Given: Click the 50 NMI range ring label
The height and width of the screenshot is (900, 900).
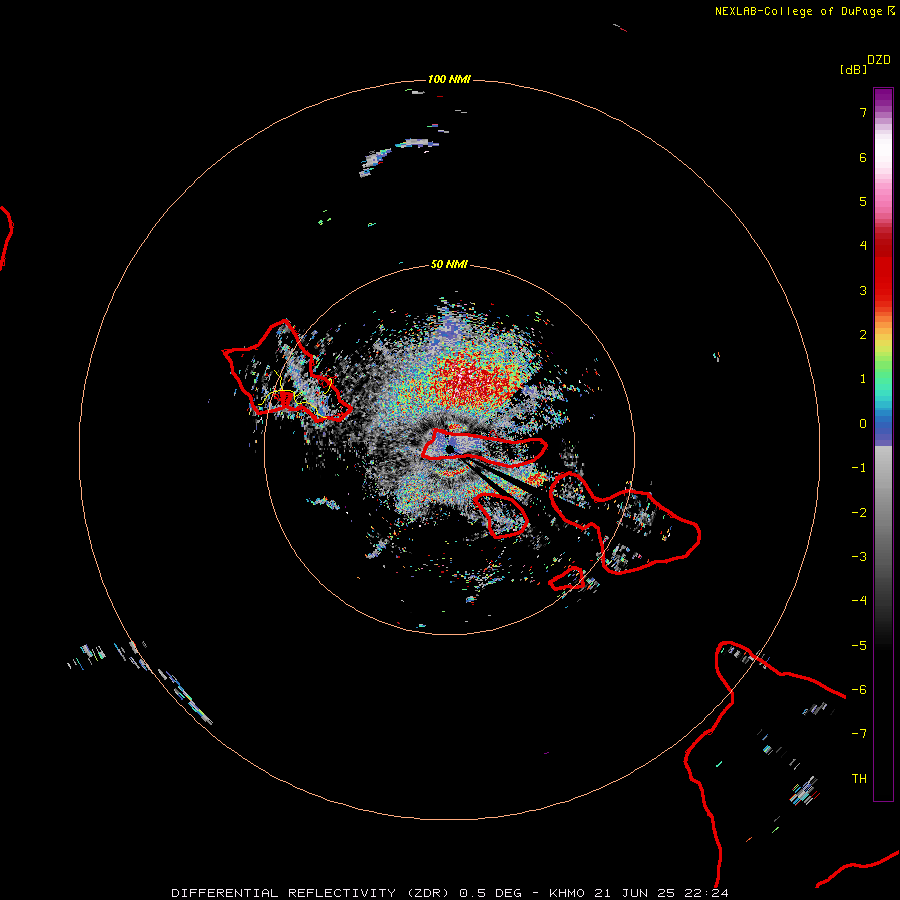Looking at the screenshot, I should pos(449,265).
